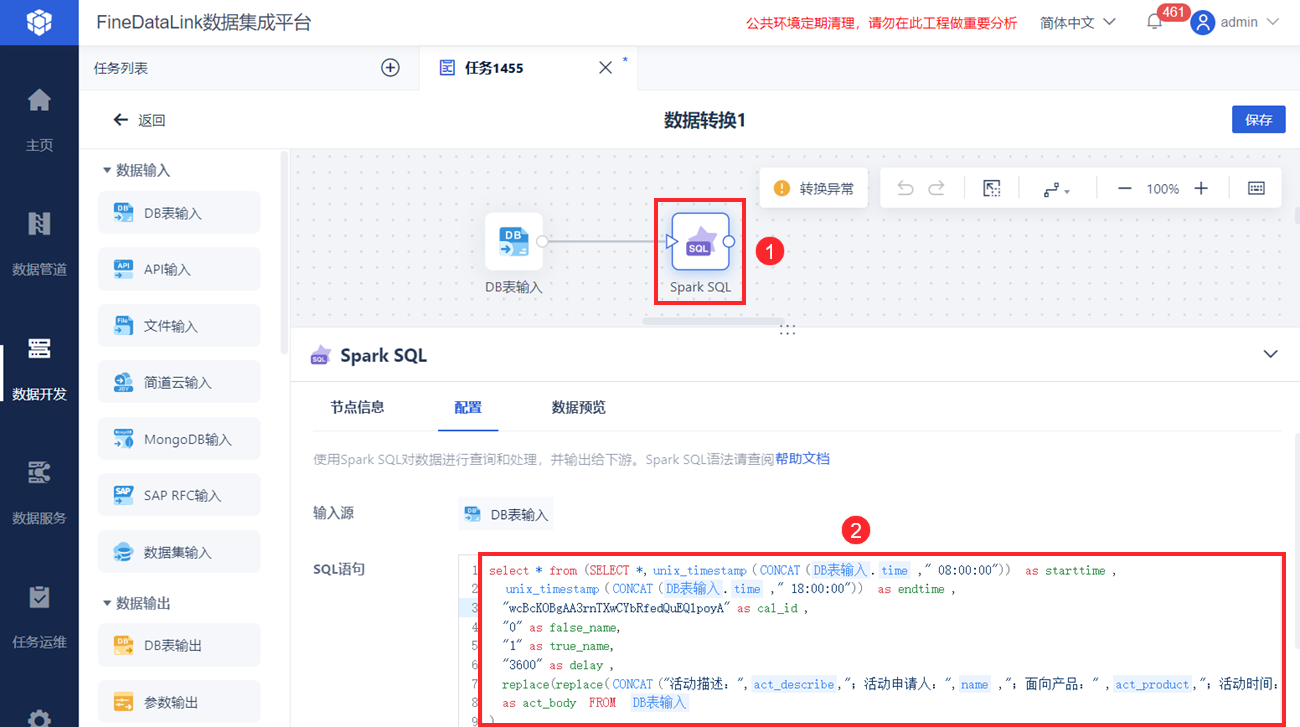Select the 数据集输入 operator
Viewport: 1300px width, 727px height.
(179, 552)
